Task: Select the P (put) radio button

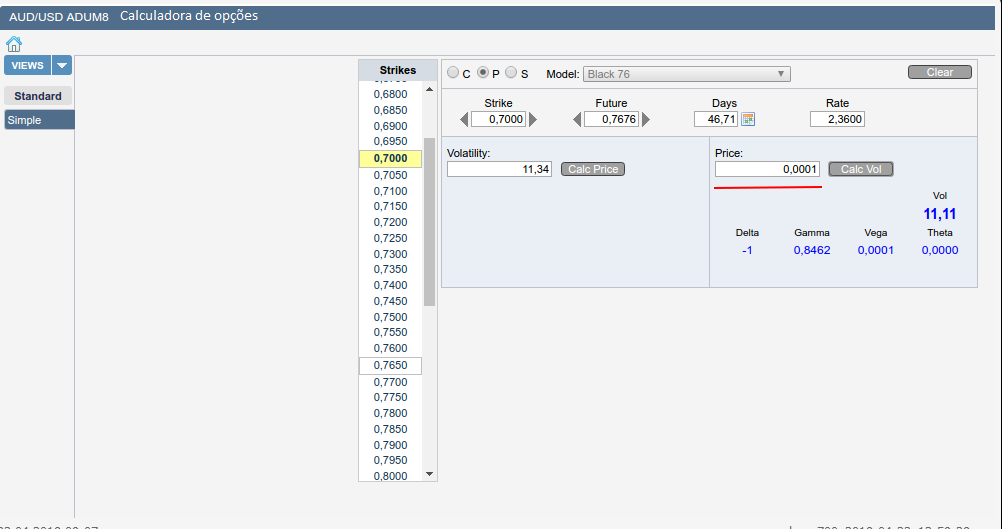Action: pyautogui.click(x=482, y=73)
